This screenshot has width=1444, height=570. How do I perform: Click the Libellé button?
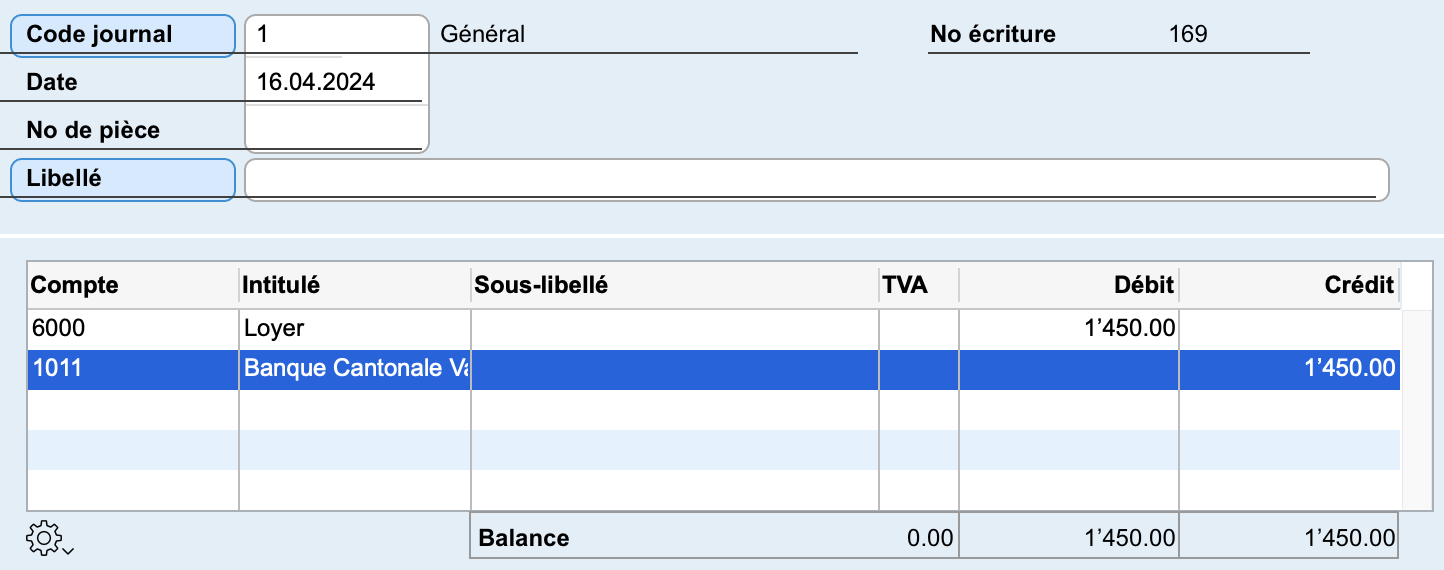click(x=123, y=180)
